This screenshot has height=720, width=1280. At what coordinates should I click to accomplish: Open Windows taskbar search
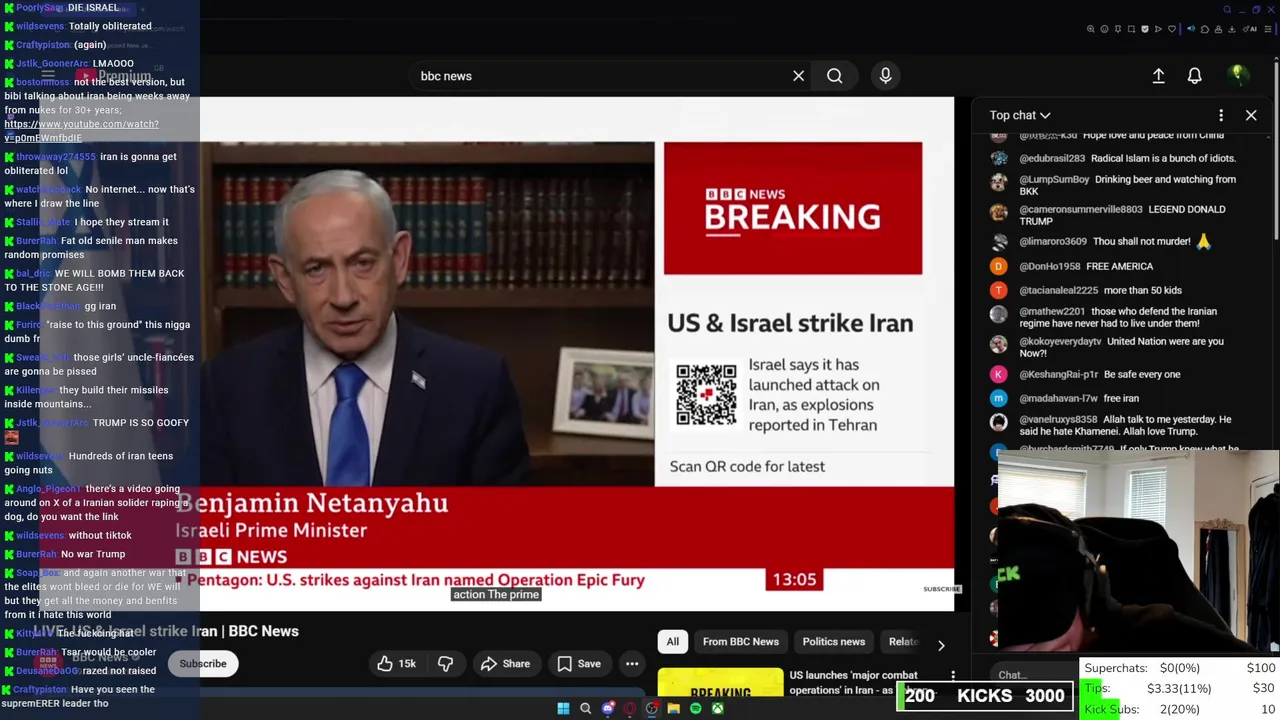pos(585,709)
